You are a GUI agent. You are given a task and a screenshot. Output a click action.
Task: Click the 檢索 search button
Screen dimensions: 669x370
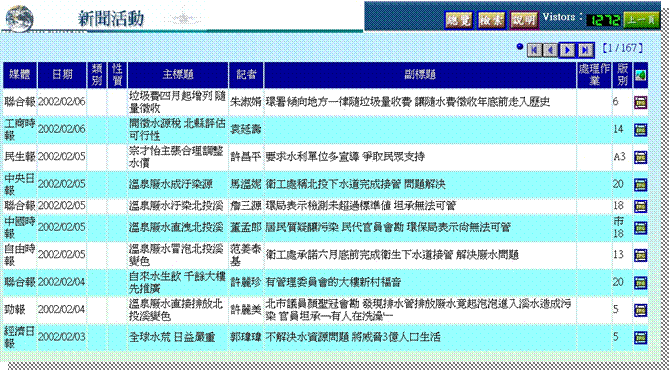tap(492, 20)
